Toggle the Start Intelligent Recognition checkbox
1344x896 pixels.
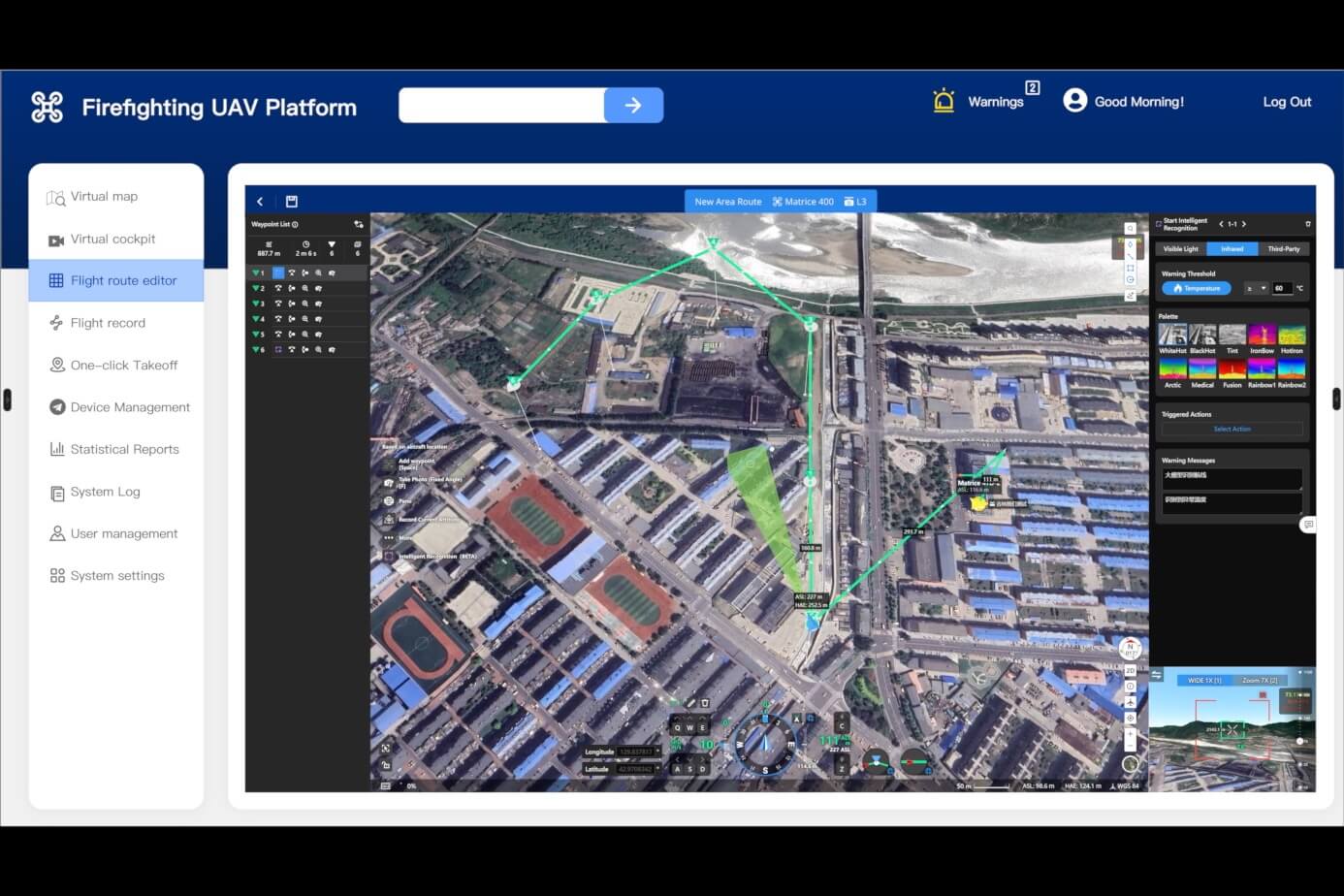tap(1158, 224)
